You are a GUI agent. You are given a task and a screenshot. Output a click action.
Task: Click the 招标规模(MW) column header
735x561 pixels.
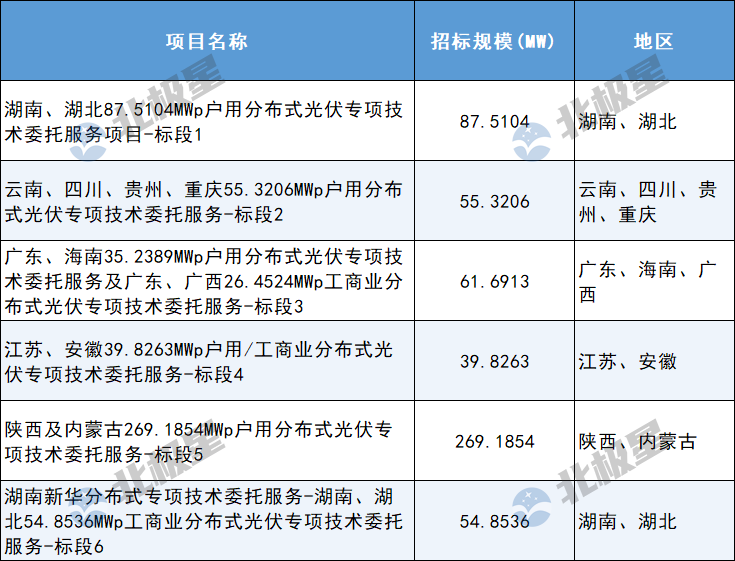[x=494, y=41]
